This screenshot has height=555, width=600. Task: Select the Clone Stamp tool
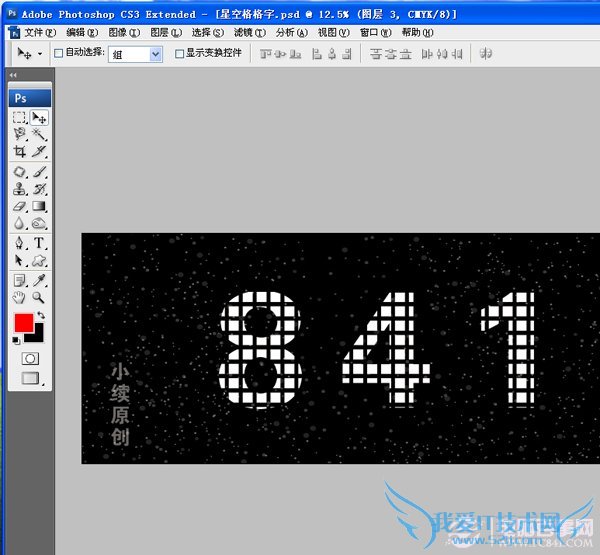pyautogui.click(x=19, y=189)
